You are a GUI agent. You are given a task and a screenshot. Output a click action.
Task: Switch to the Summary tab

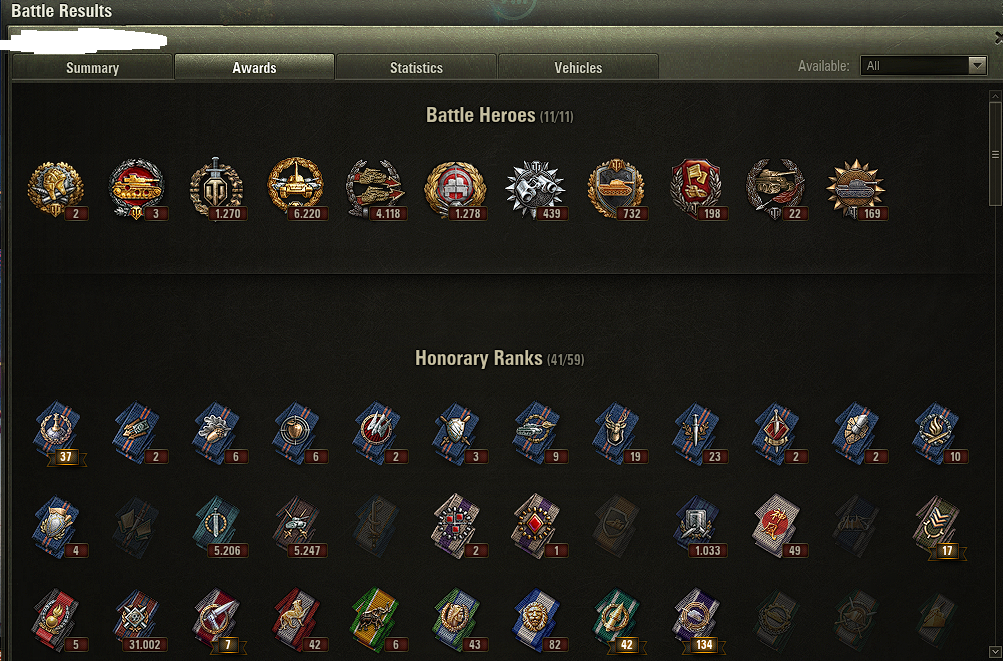(92, 68)
